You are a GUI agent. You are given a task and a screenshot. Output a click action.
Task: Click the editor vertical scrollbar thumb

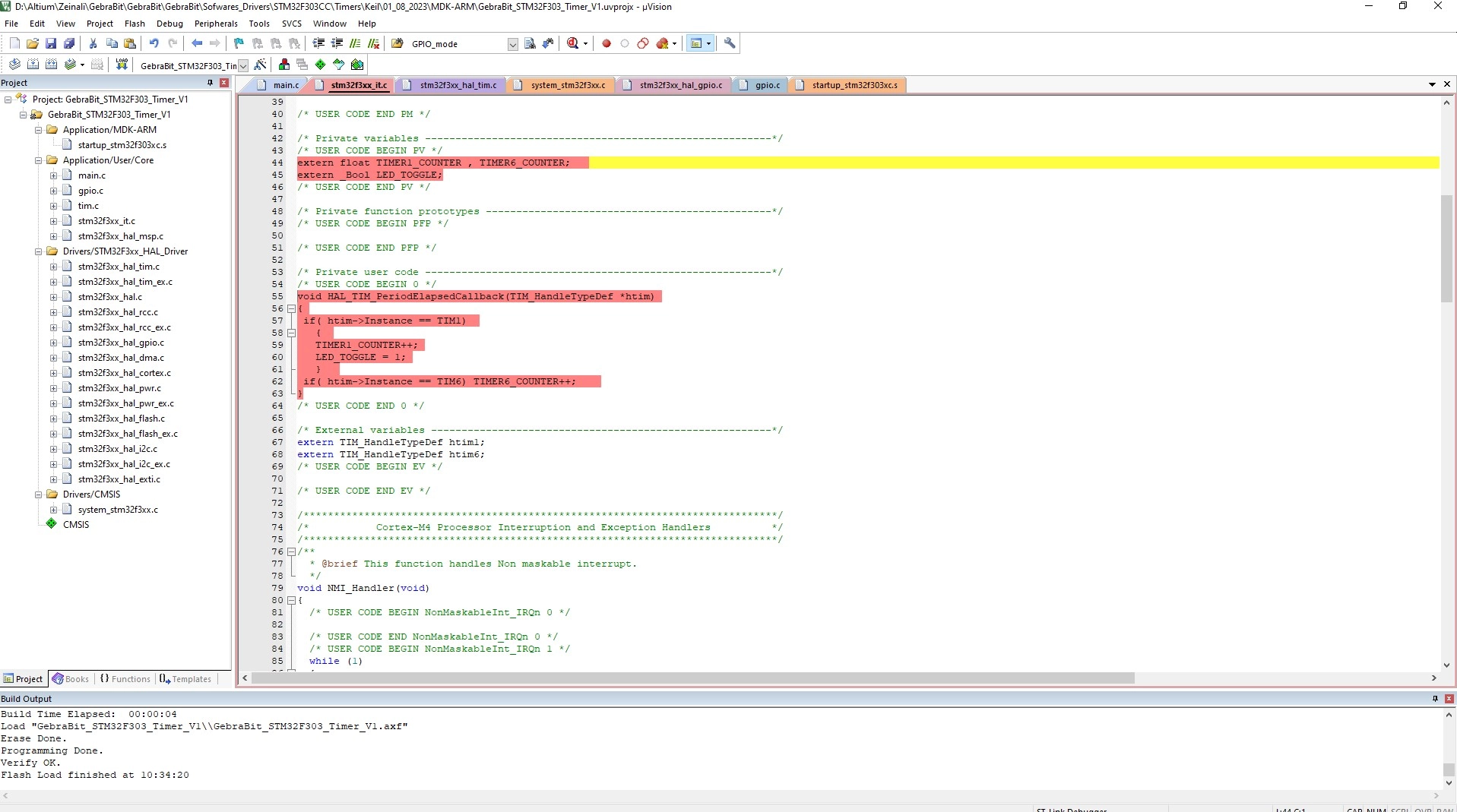[1446, 248]
